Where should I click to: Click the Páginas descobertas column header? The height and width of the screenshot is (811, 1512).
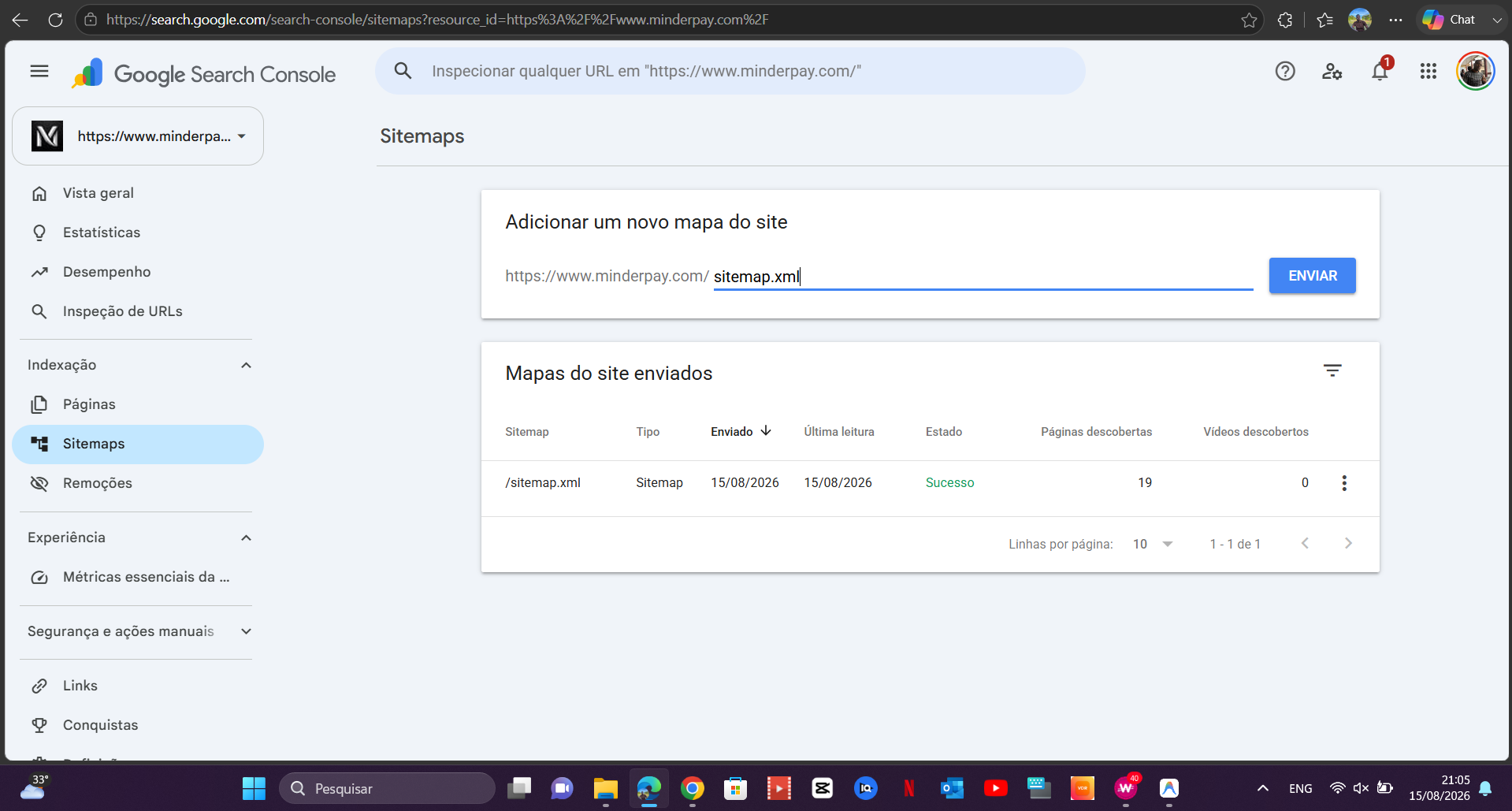1096,432
